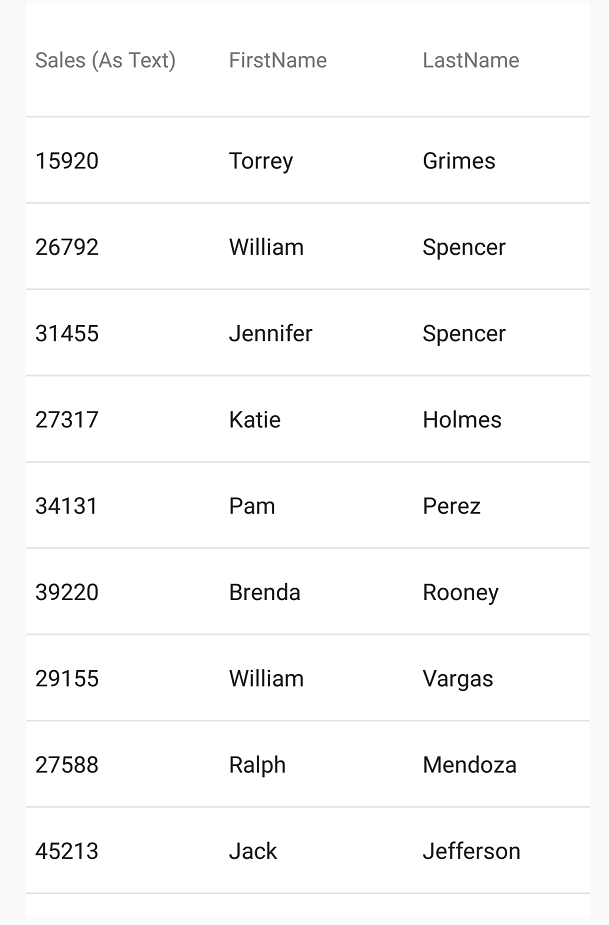This screenshot has height=925, width=609.
Task: Sort by the Sales (As Text) column header
Action: coord(106,60)
